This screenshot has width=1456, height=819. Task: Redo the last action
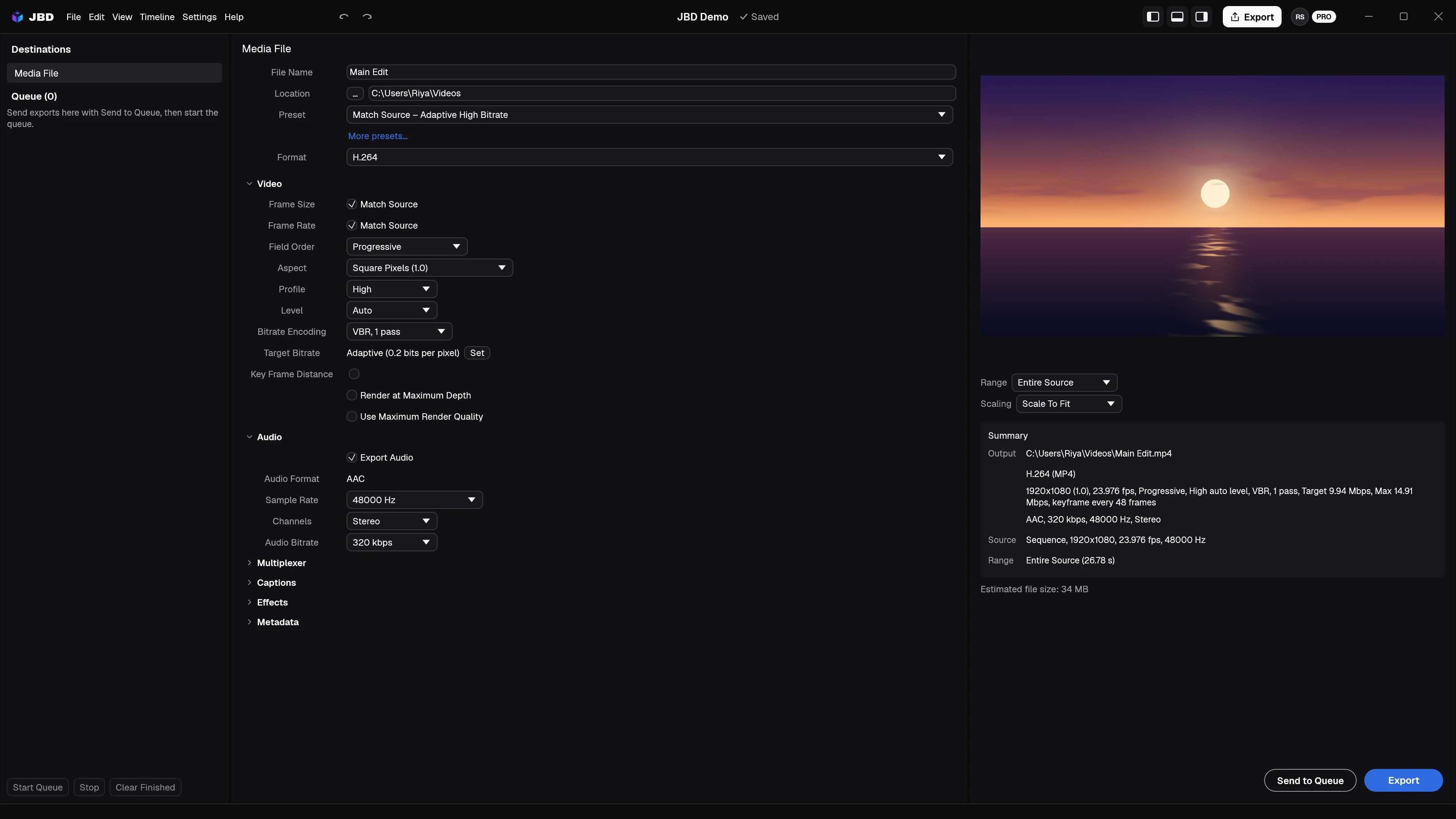coord(367,17)
